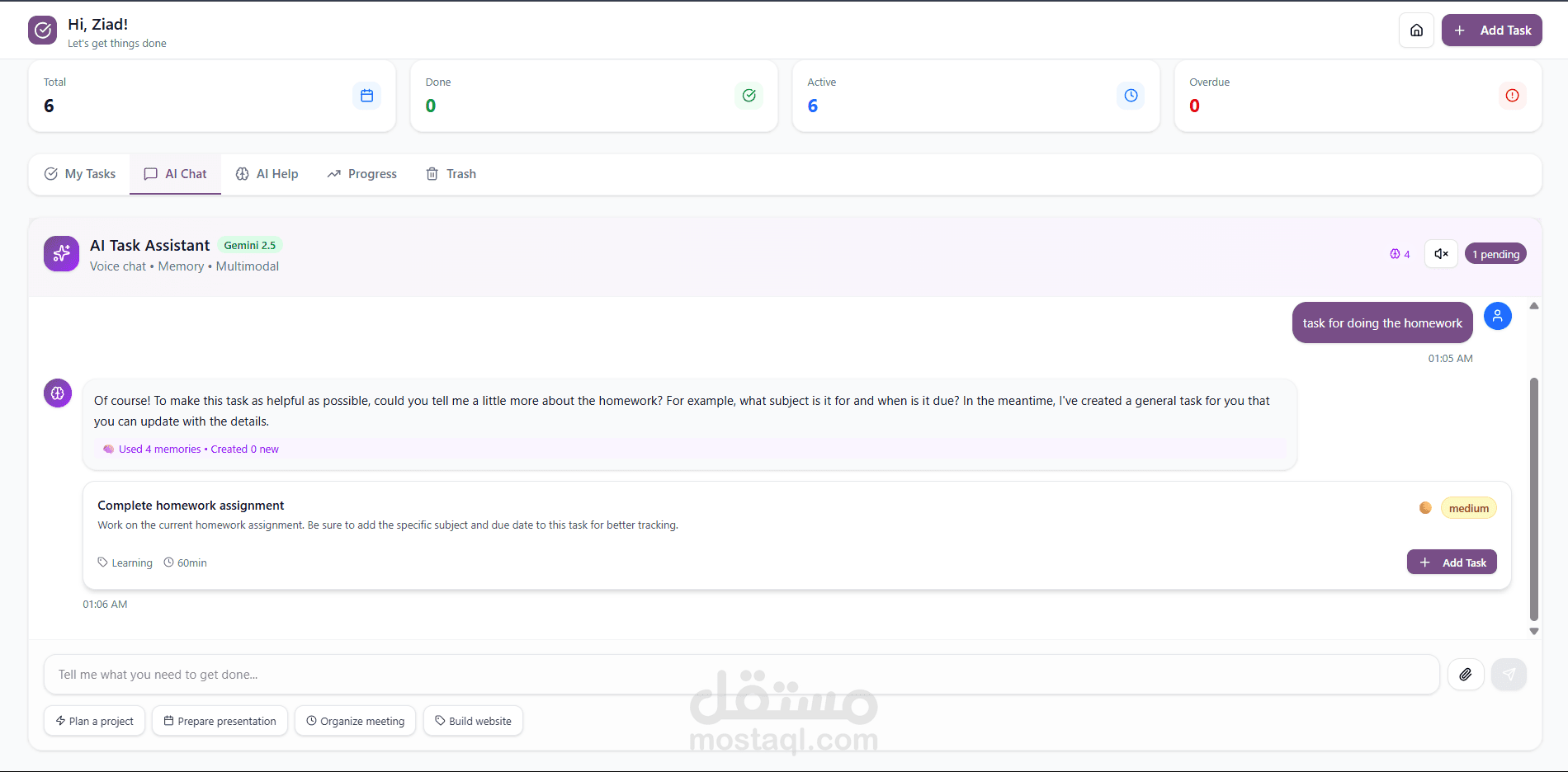Click the chat scroll up arrow
Screen dimensions: 1568x772
[x=1534, y=306]
